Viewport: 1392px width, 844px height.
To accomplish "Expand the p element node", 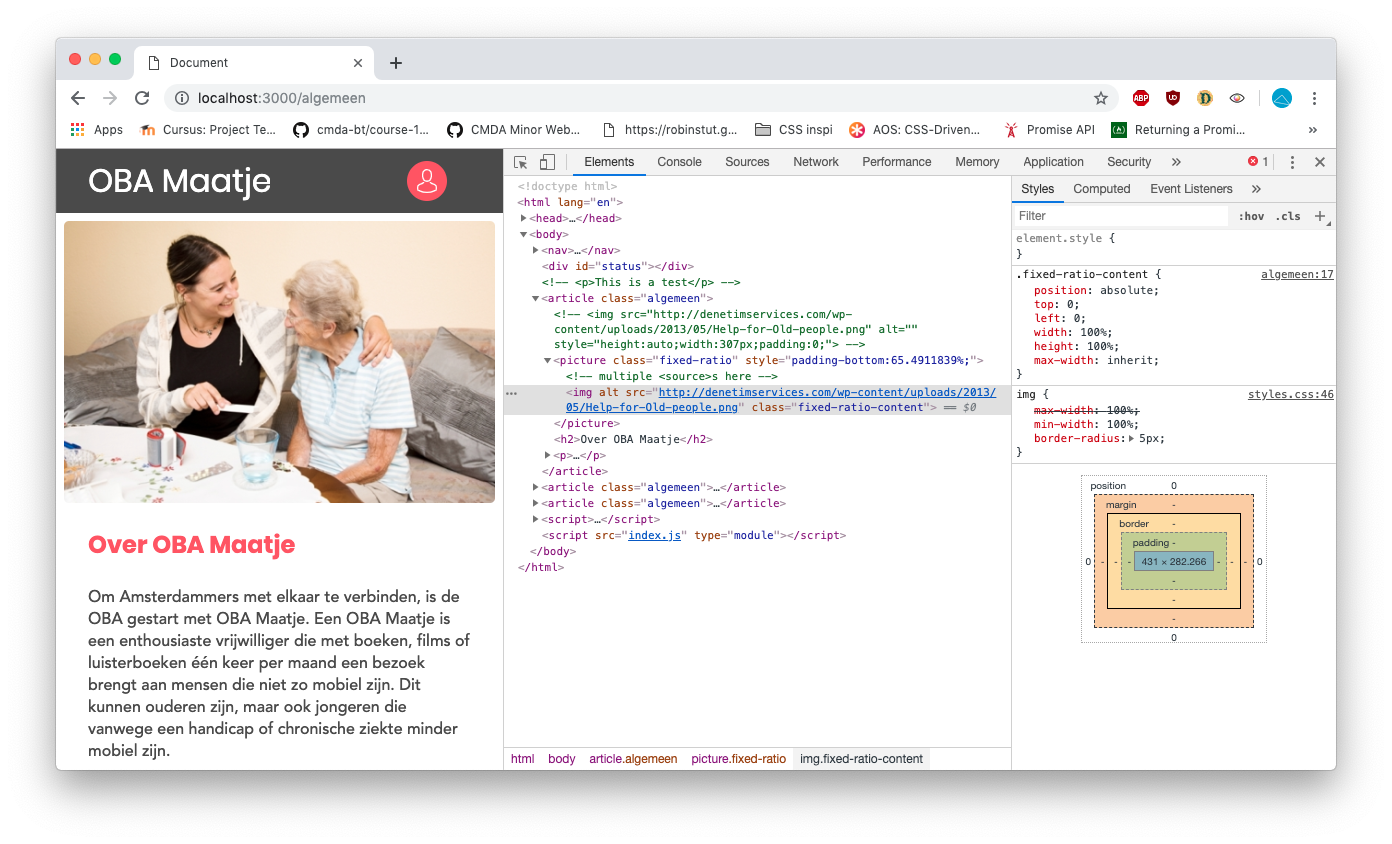I will tap(548, 455).
